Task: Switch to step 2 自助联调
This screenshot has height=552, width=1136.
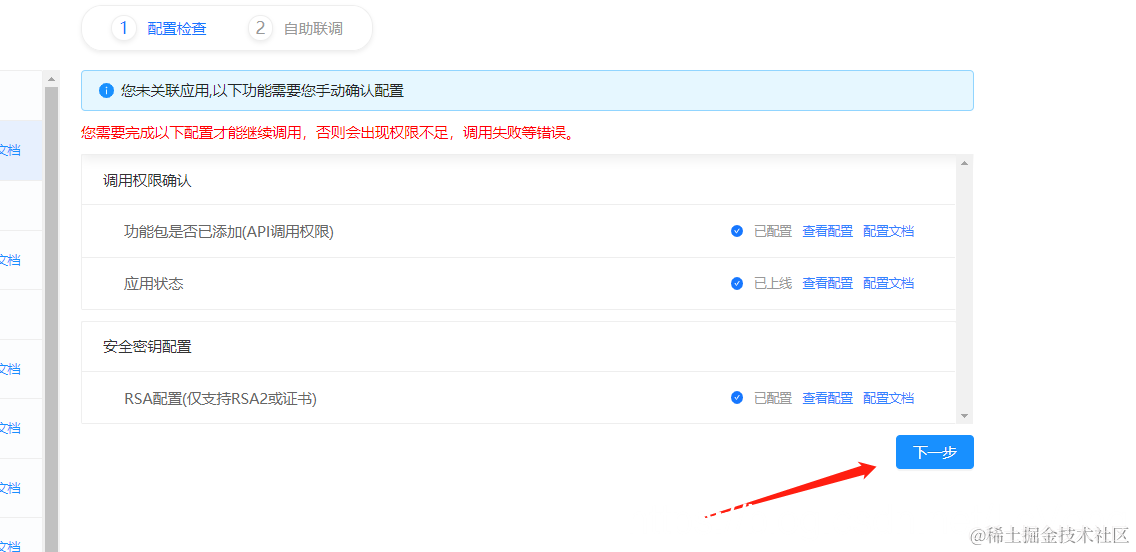Action: pos(296,28)
